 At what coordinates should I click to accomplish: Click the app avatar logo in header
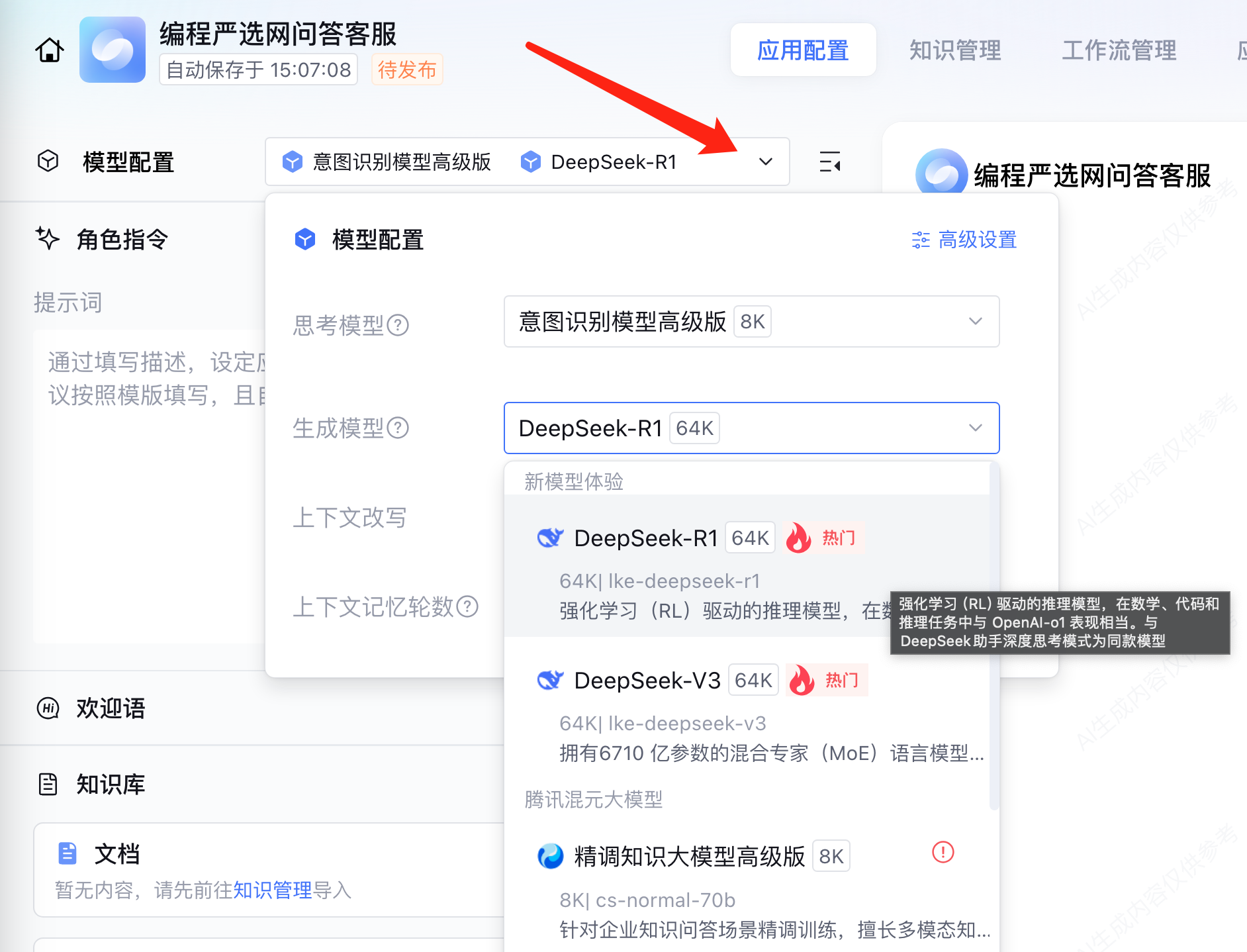pyautogui.click(x=113, y=50)
